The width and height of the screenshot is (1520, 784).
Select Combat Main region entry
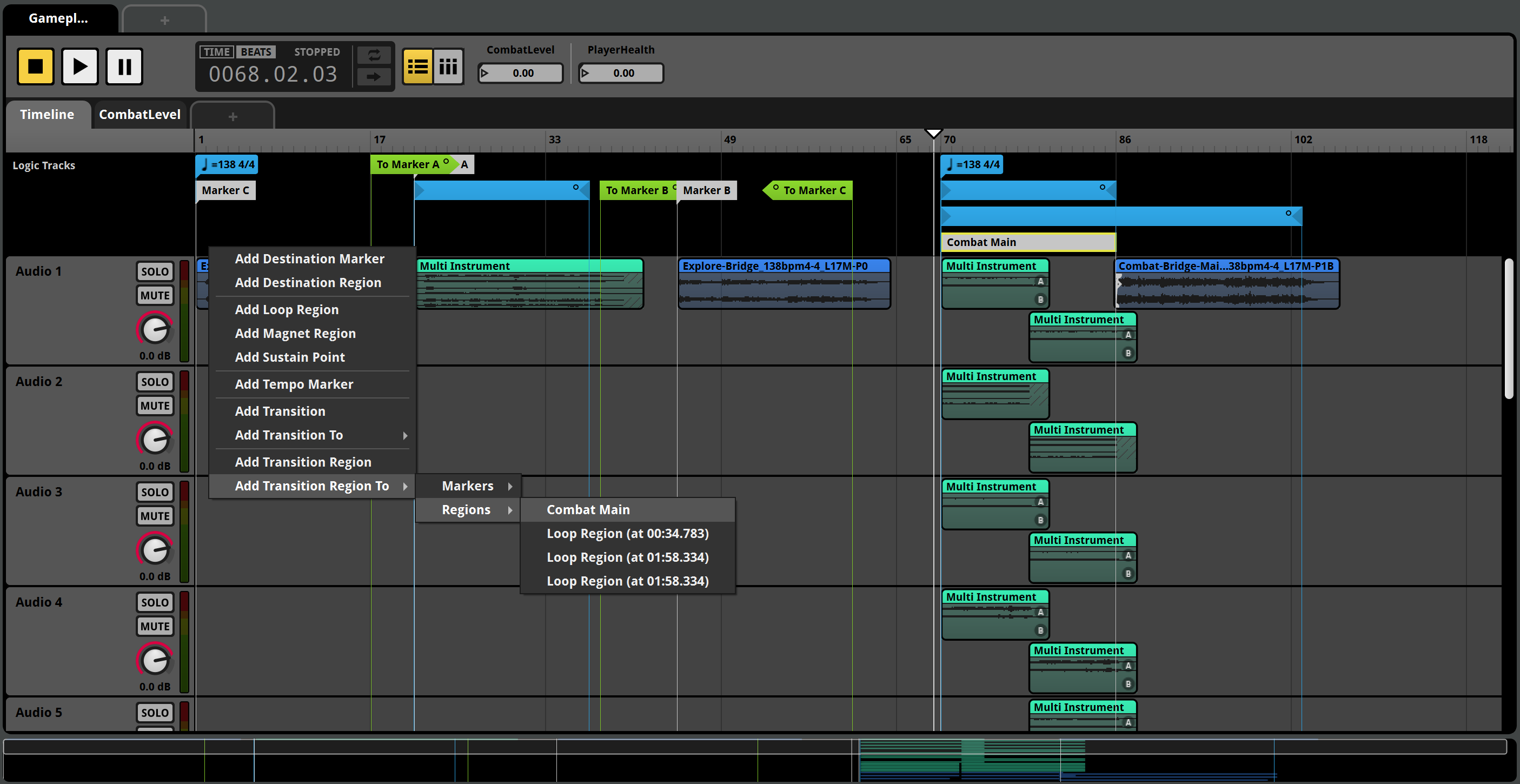click(x=628, y=510)
